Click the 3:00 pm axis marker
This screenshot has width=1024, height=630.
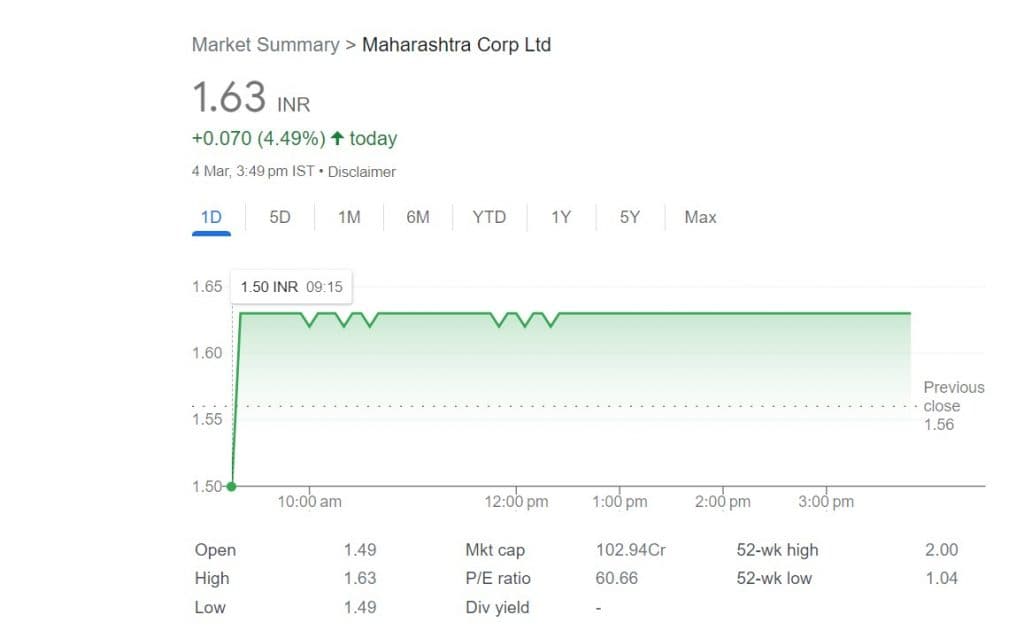(x=827, y=502)
